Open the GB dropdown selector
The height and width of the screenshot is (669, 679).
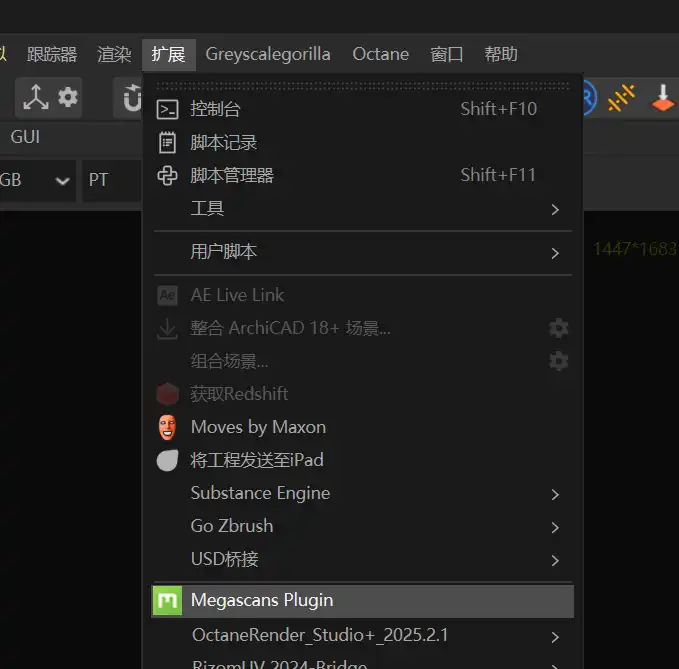[36, 180]
